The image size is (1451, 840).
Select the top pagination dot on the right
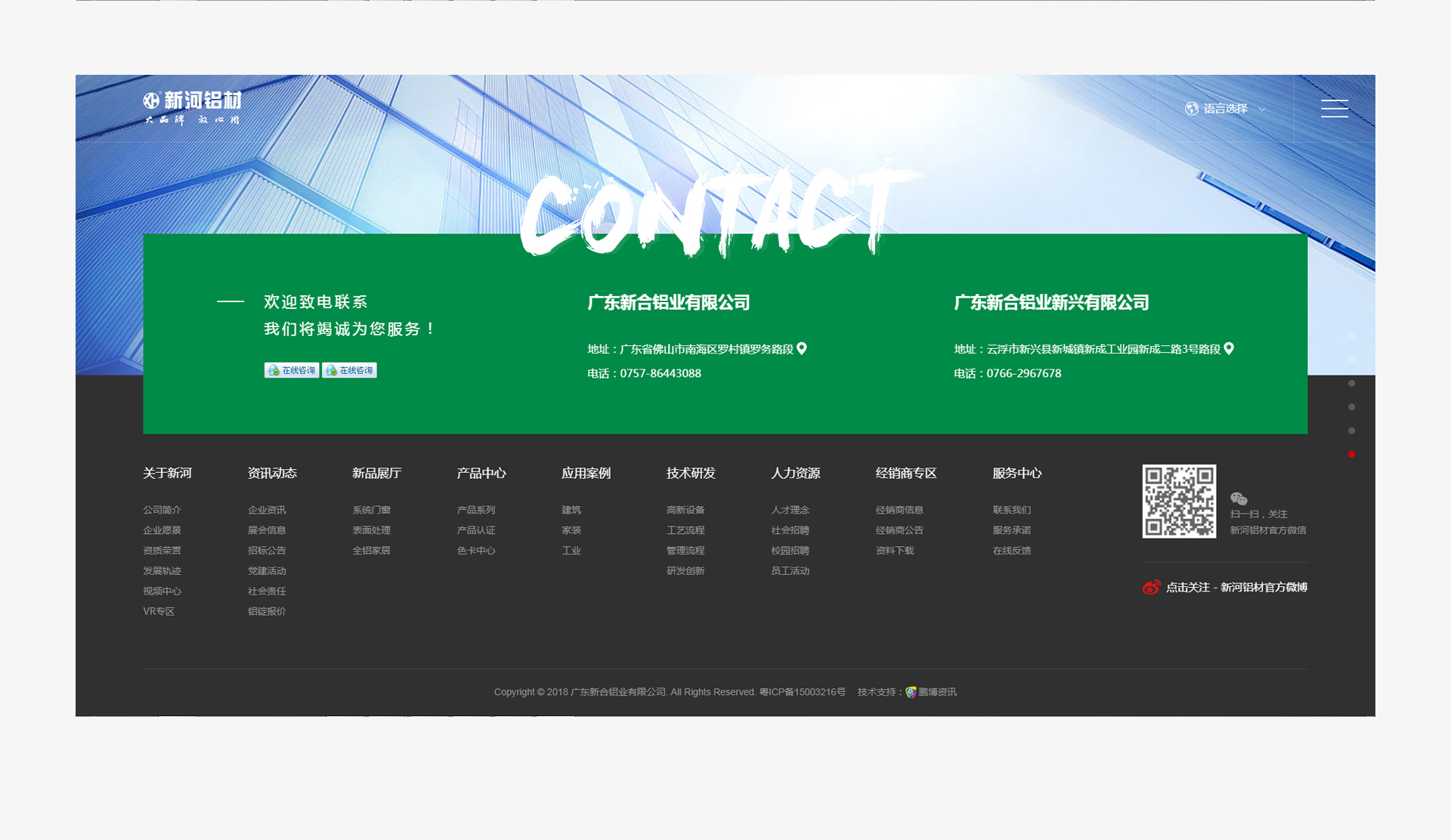[1352, 382]
